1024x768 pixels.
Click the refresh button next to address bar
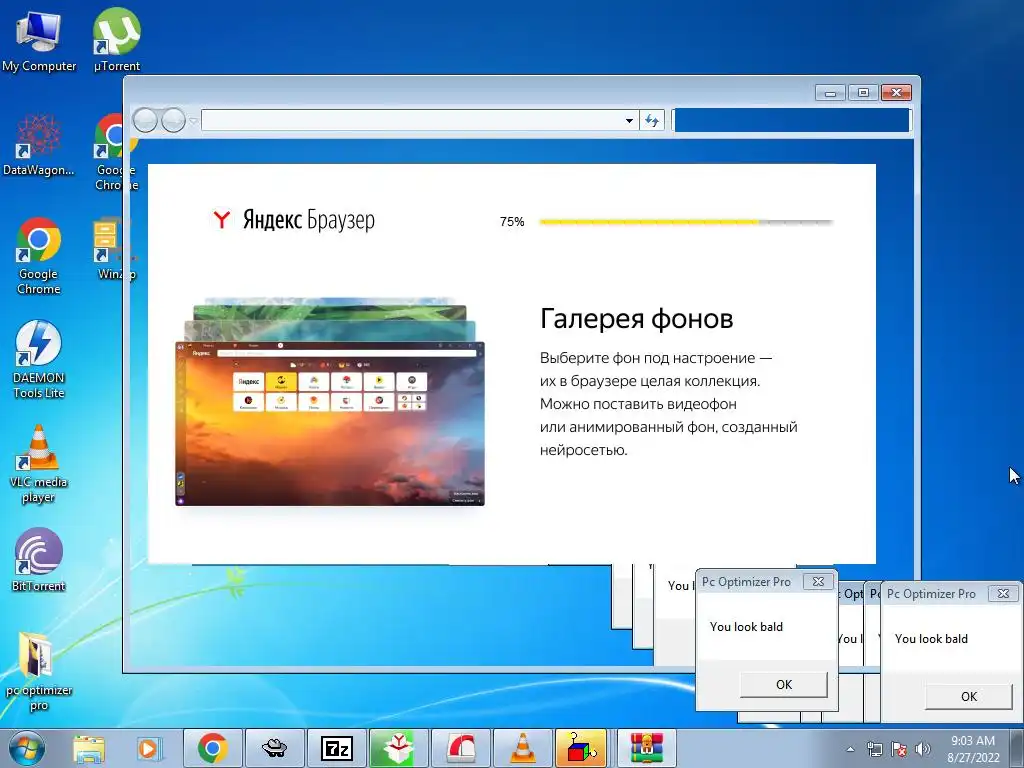(x=652, y=120)
